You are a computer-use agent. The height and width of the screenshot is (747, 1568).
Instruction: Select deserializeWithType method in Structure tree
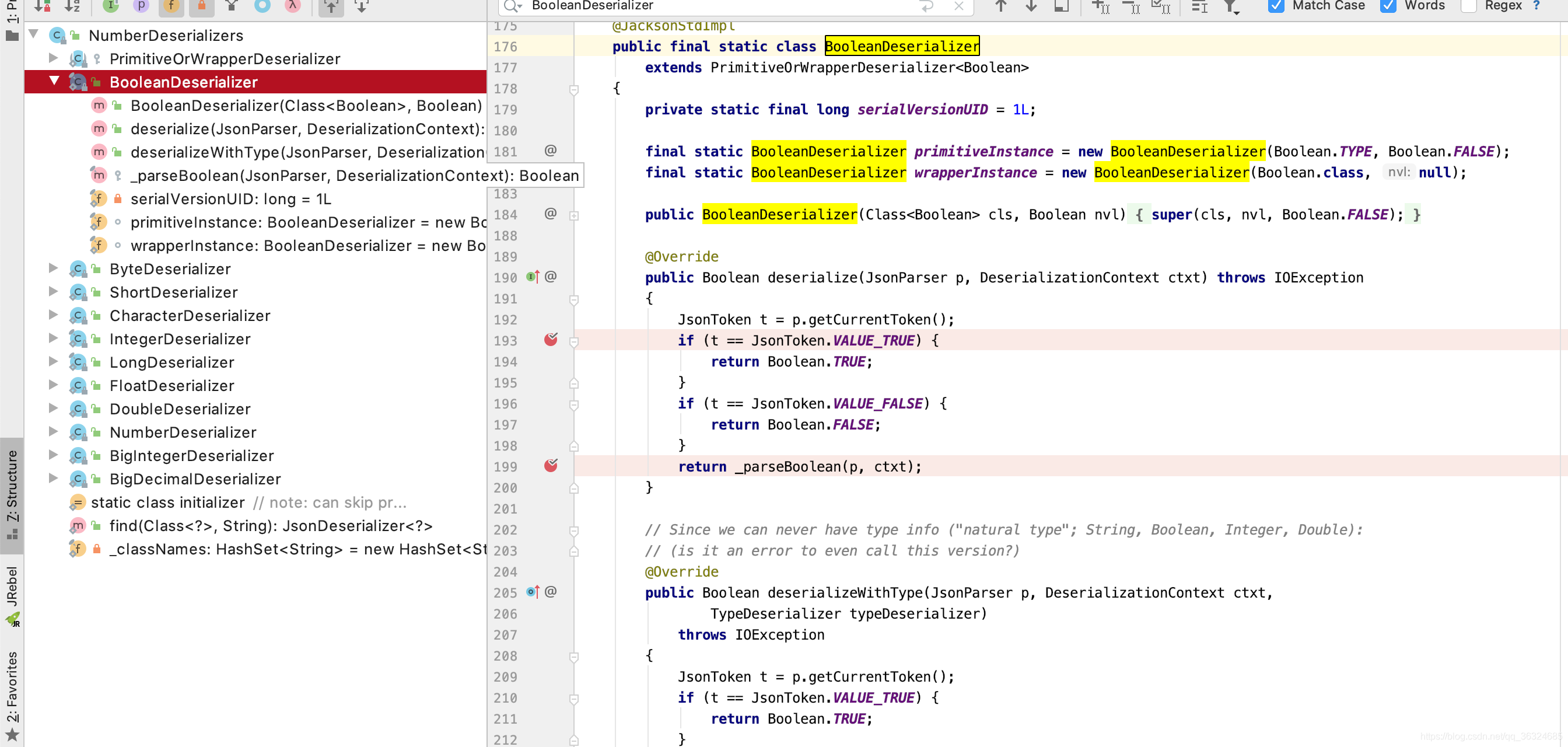coord(307,152)
